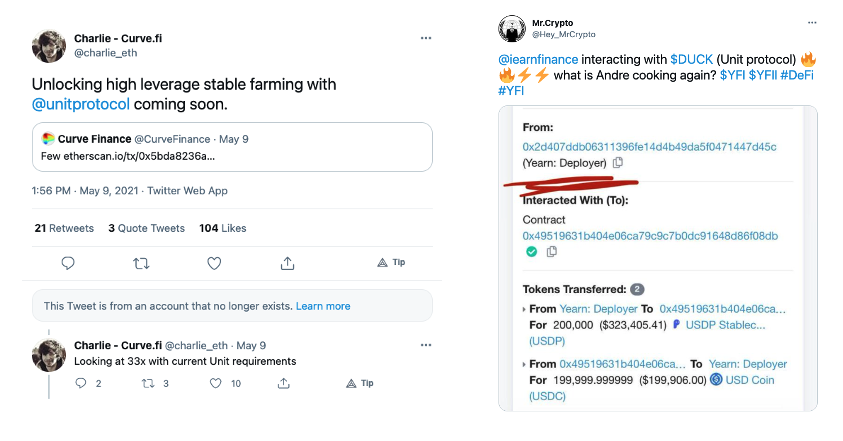The width and height of the screenshot is (843, 441).
Task: Open the 0x2d407ddb From address link
Action: click(649, 147)
